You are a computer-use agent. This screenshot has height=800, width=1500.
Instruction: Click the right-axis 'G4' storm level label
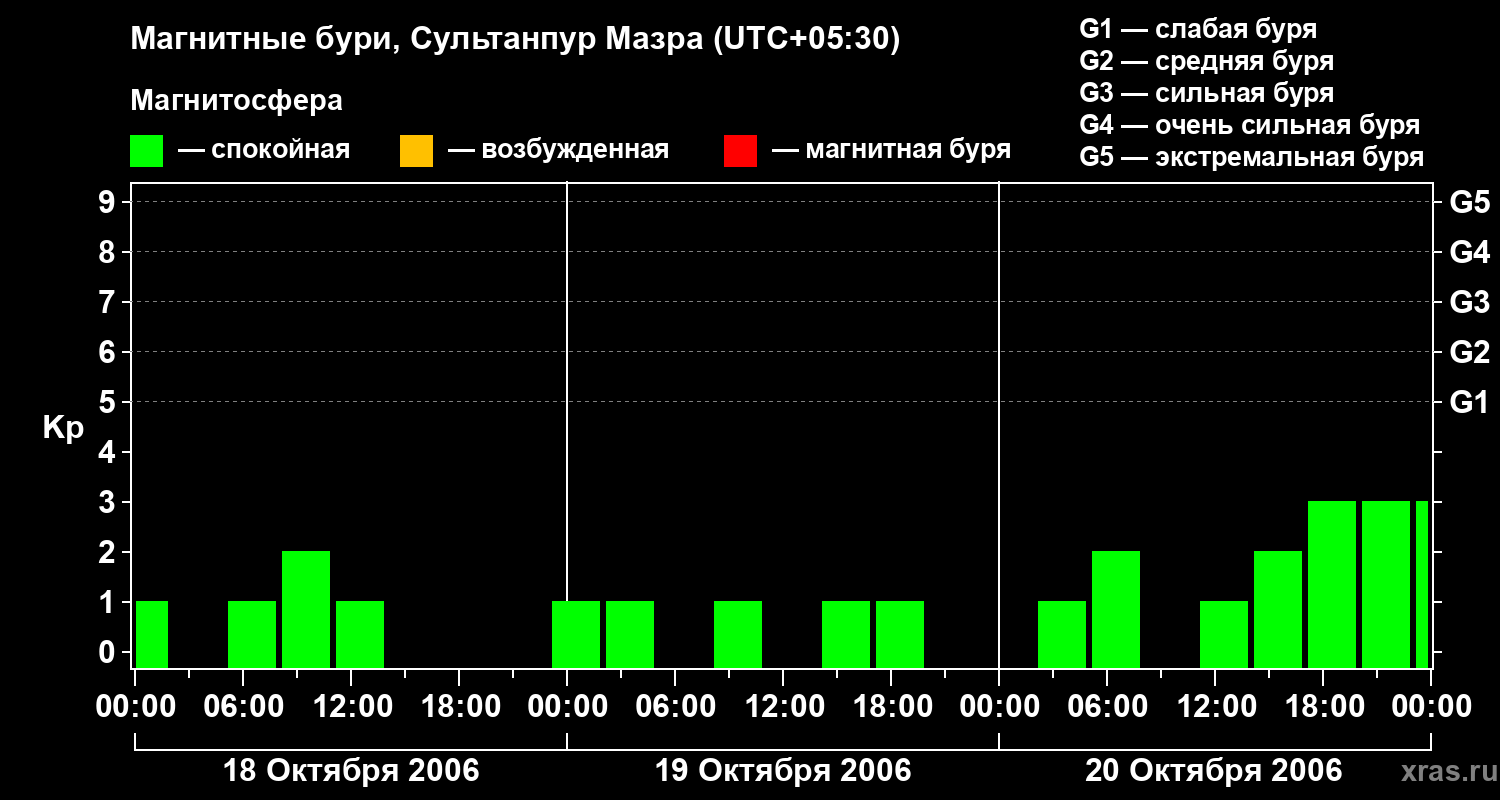click(x=1469, y=252)
